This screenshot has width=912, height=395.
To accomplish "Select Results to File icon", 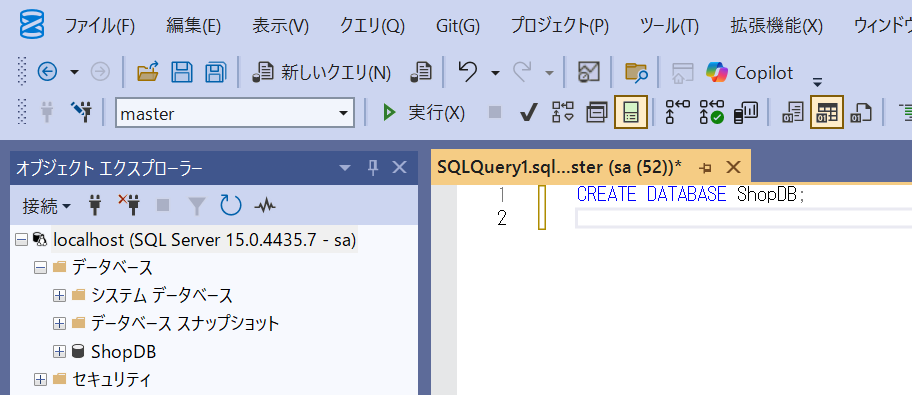I will coord(861,113).
